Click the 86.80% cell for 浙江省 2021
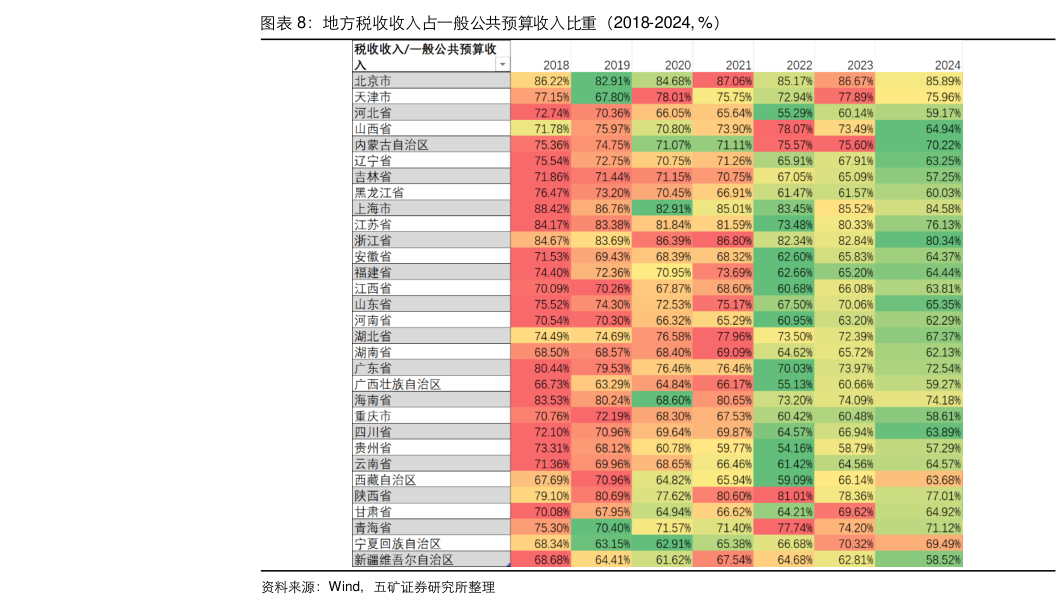1061x599 pixels. click(x=723, y=240)
